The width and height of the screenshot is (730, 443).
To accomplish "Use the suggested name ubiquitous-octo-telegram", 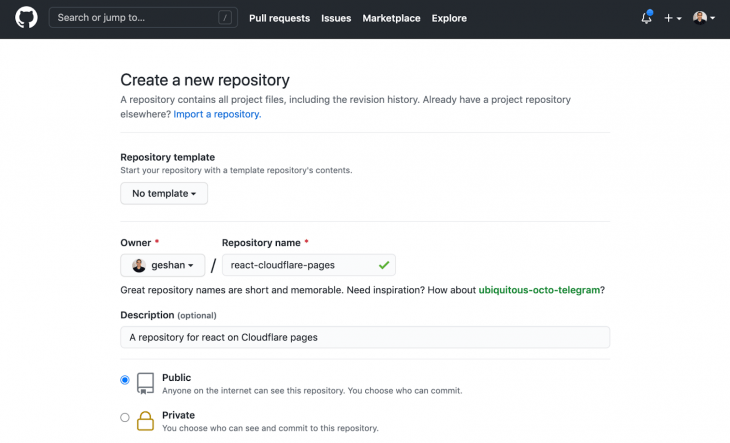I will tap(539, 290).
